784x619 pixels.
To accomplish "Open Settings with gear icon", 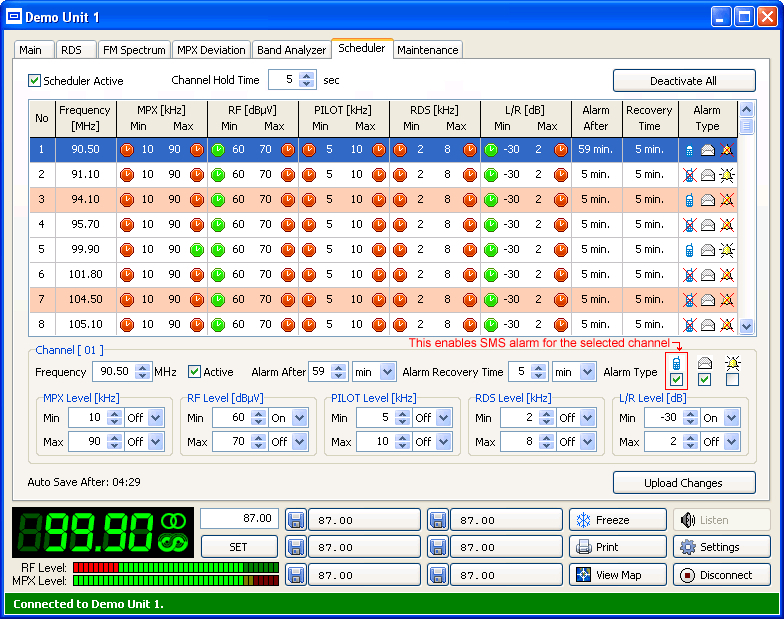I will (x=720, y=547).
